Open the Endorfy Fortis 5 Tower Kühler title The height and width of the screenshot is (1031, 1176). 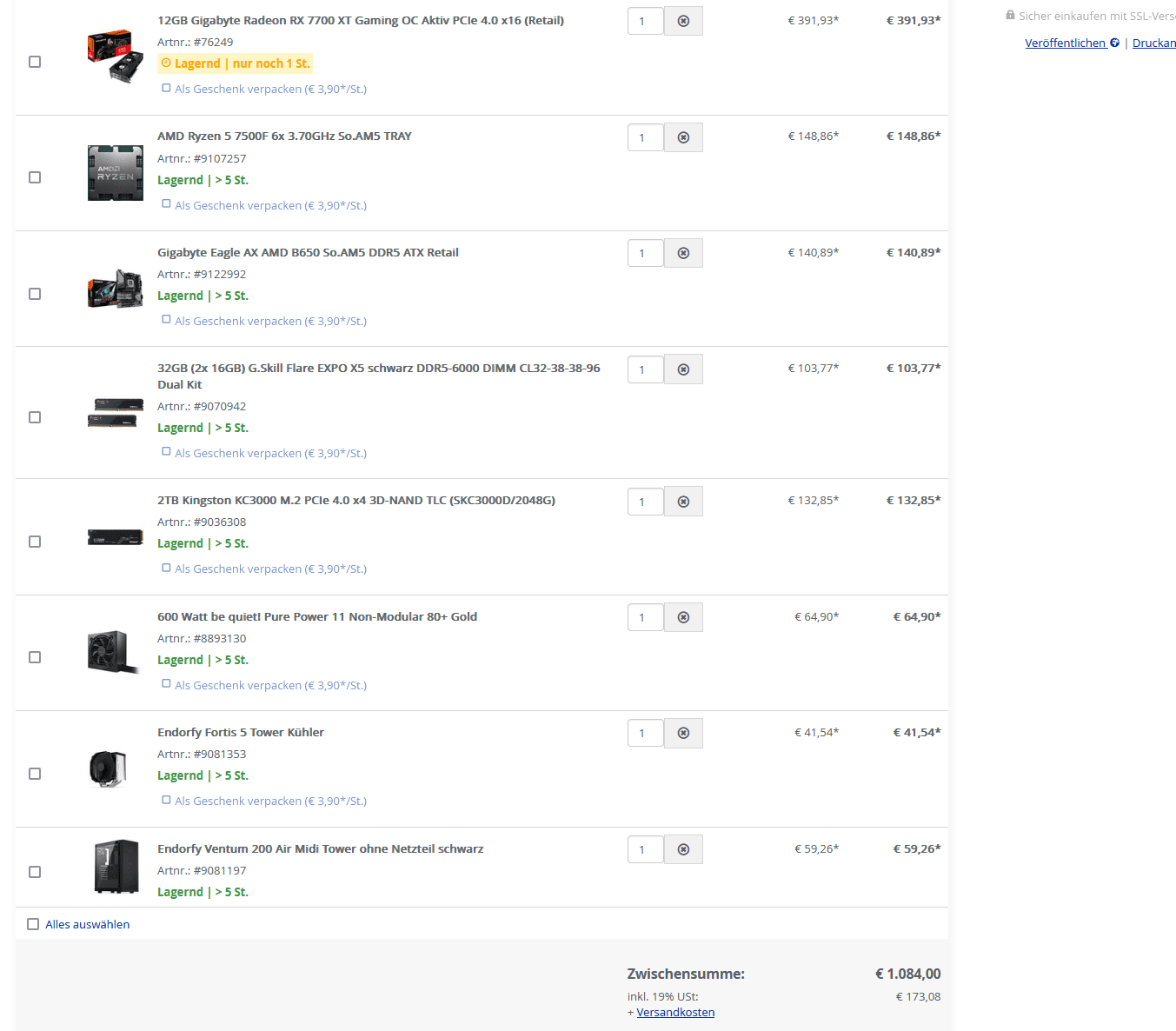pyautogui.click(x=241, y=732)
